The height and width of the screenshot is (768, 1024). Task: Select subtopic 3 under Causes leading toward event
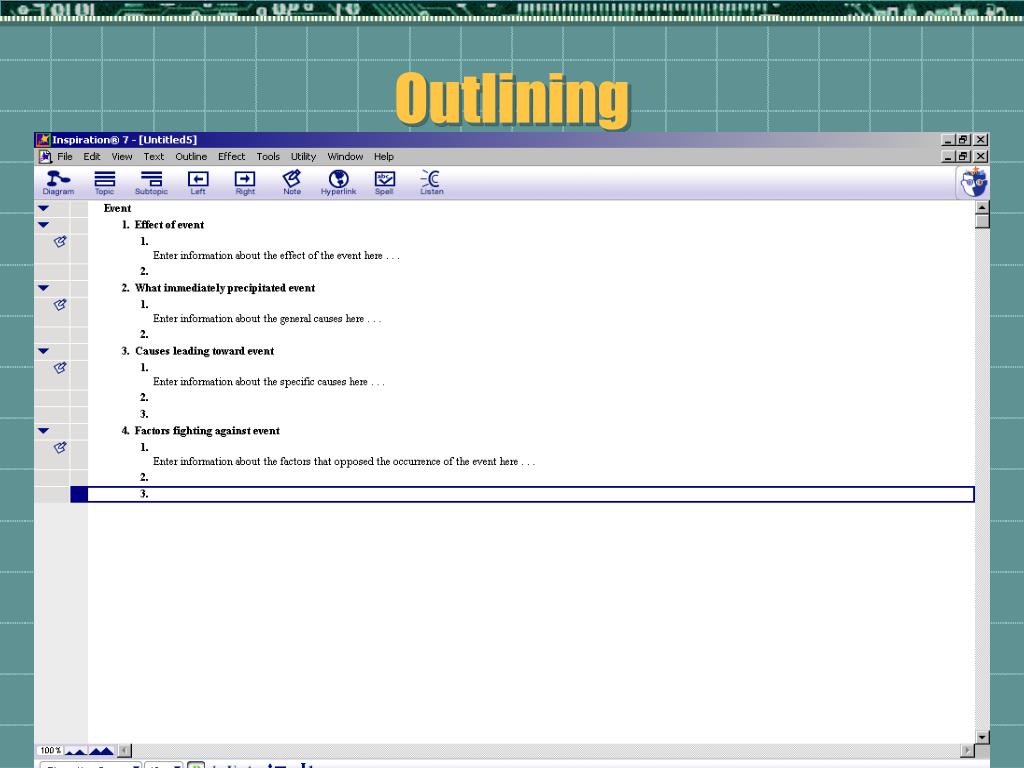(x=144, y=415)
